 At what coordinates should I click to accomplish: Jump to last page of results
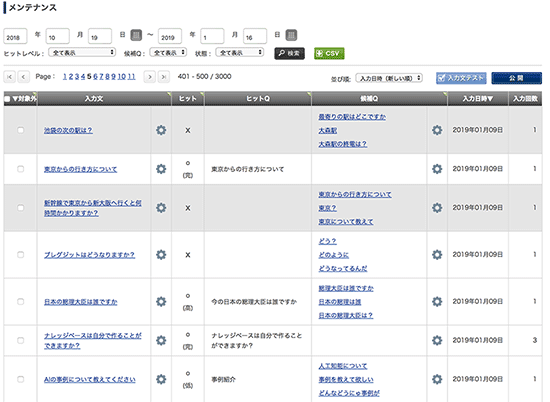pyautogui.click(x=164, y=76)
